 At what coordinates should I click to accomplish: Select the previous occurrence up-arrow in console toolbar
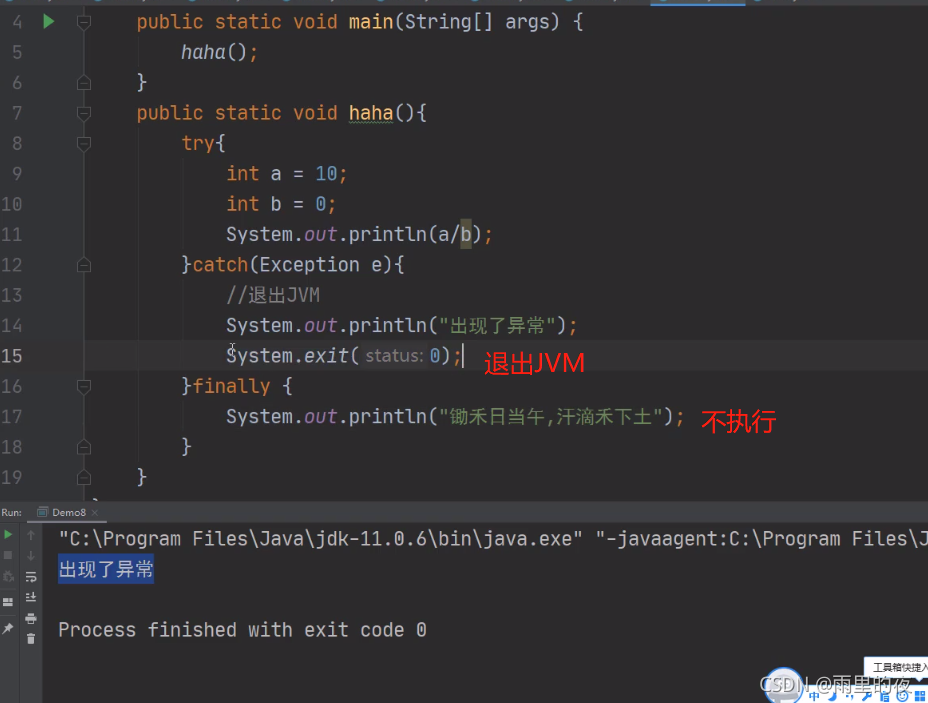(x=31, y=534)
